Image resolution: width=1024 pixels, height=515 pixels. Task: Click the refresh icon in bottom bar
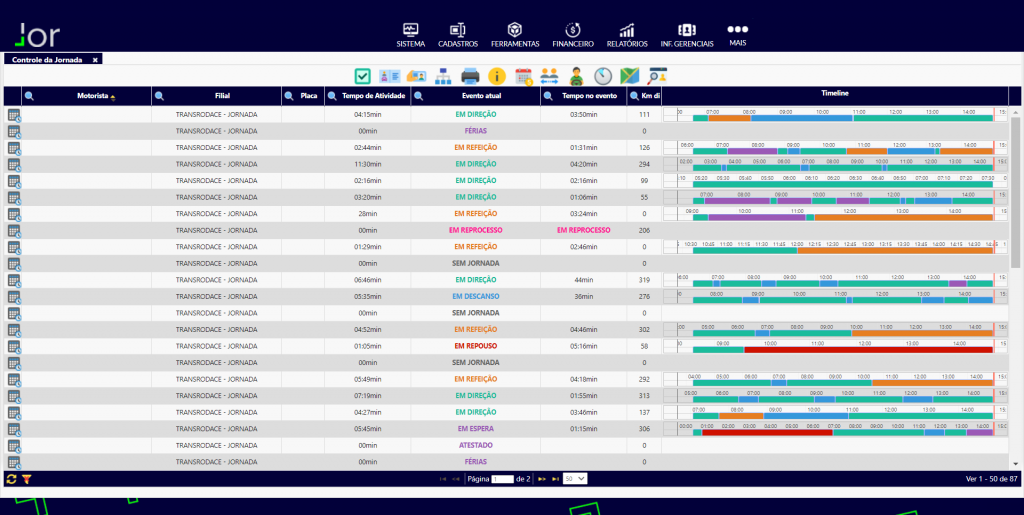point(11,479)
